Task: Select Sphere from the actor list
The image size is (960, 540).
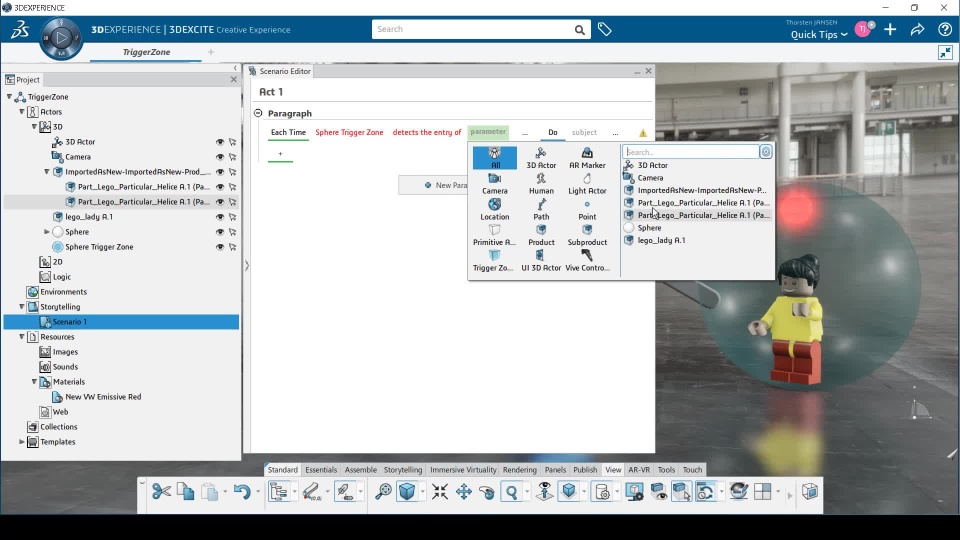Action: 649,228
